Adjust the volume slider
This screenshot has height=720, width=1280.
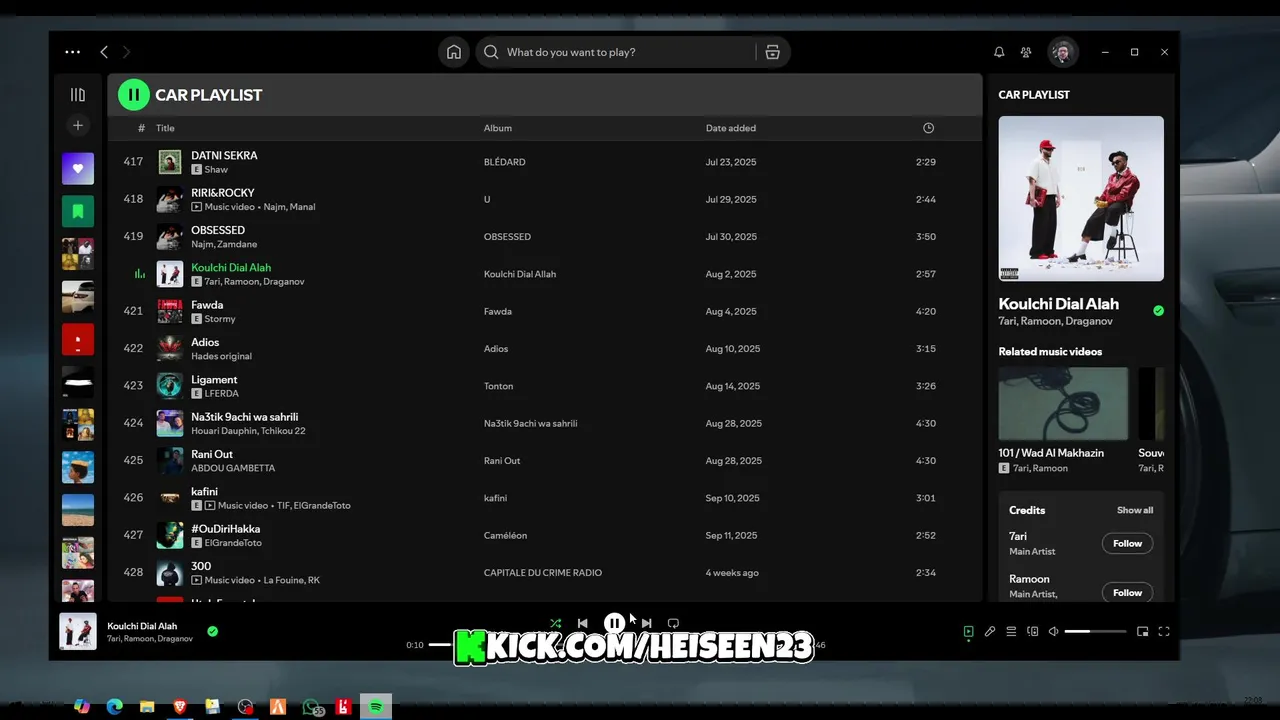point(1095,631)
